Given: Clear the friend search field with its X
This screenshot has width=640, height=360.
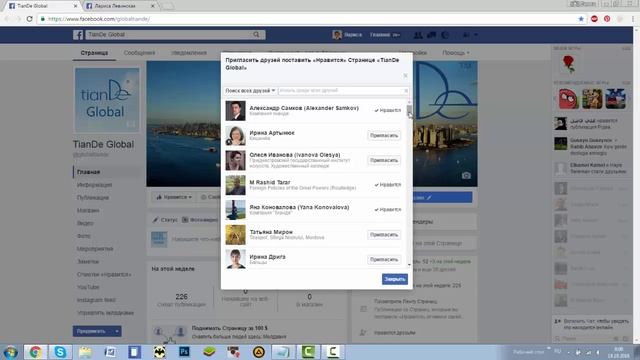Looking at the screenshot, I should click(406, 91).
